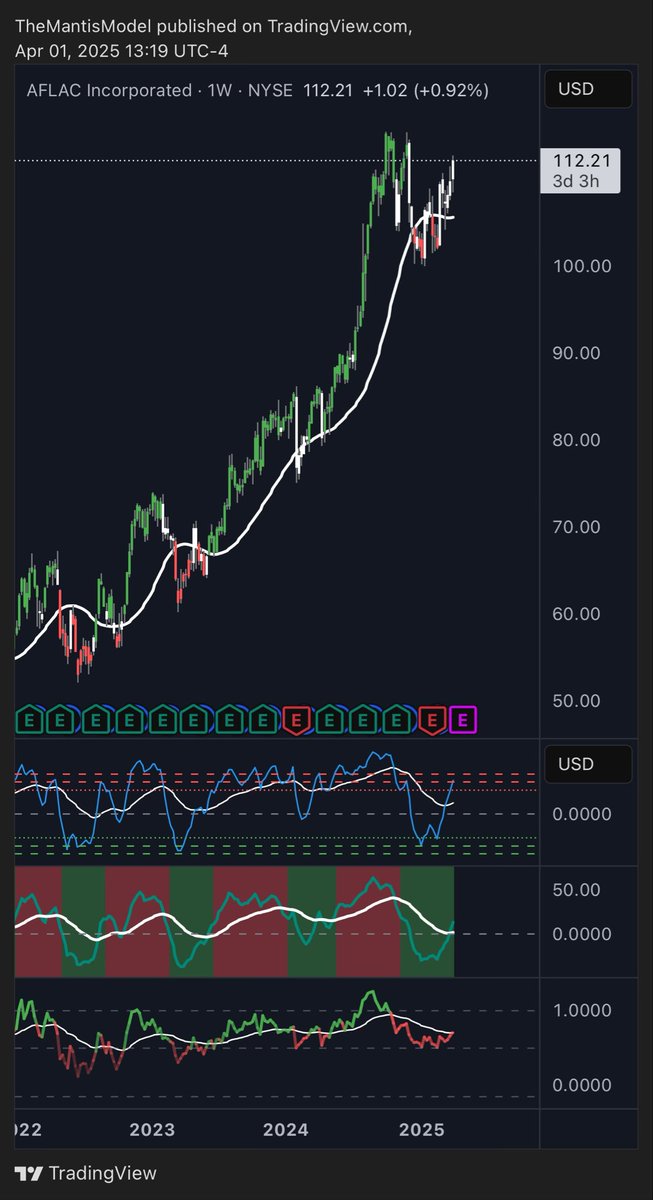Image resolution: width=653 pixels, height=1200 pixels.
Task: Open the USD currency selector on the price chart
Action: click(589, 89)
